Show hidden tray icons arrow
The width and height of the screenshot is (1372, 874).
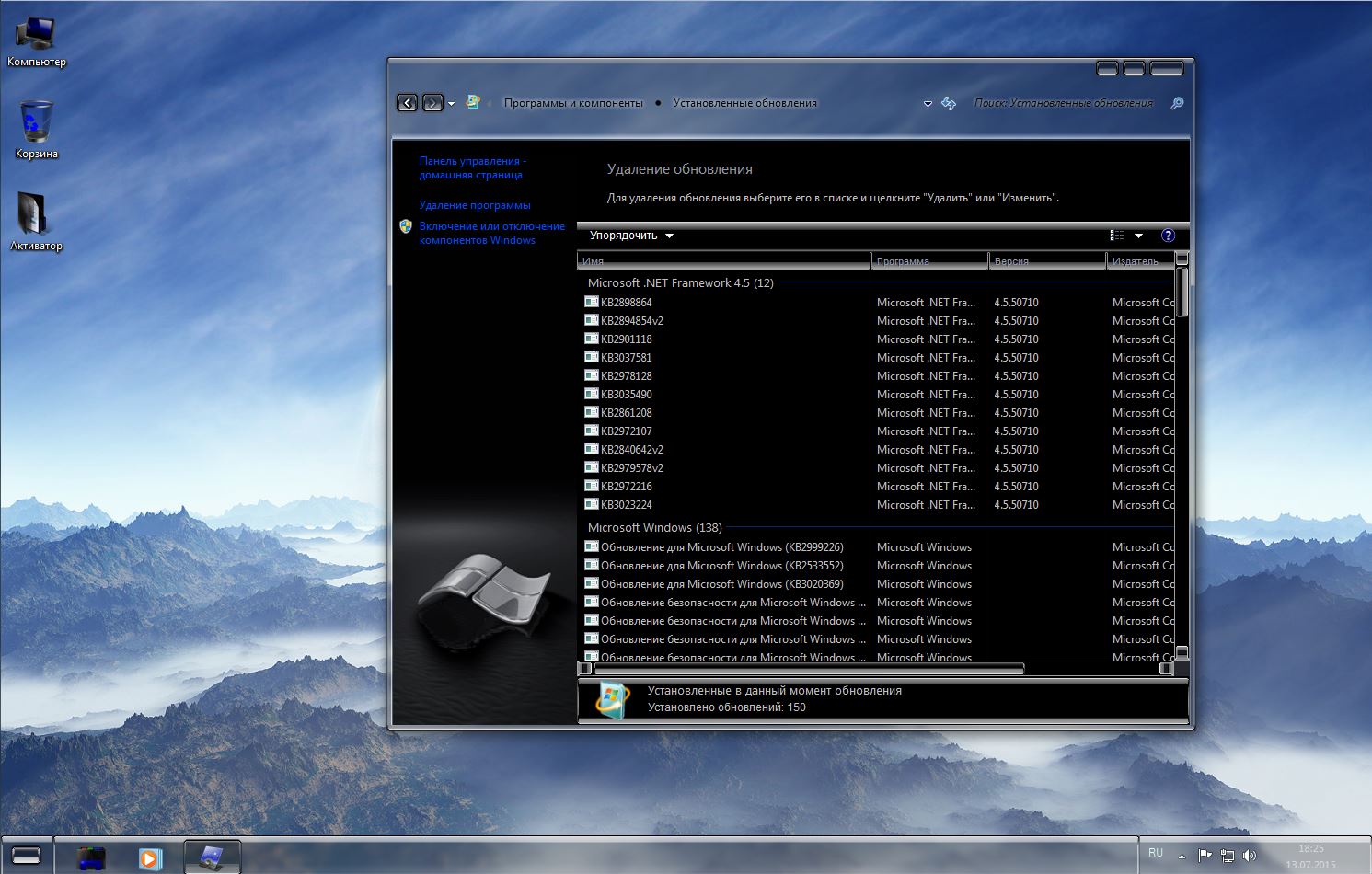point(1182,856)
